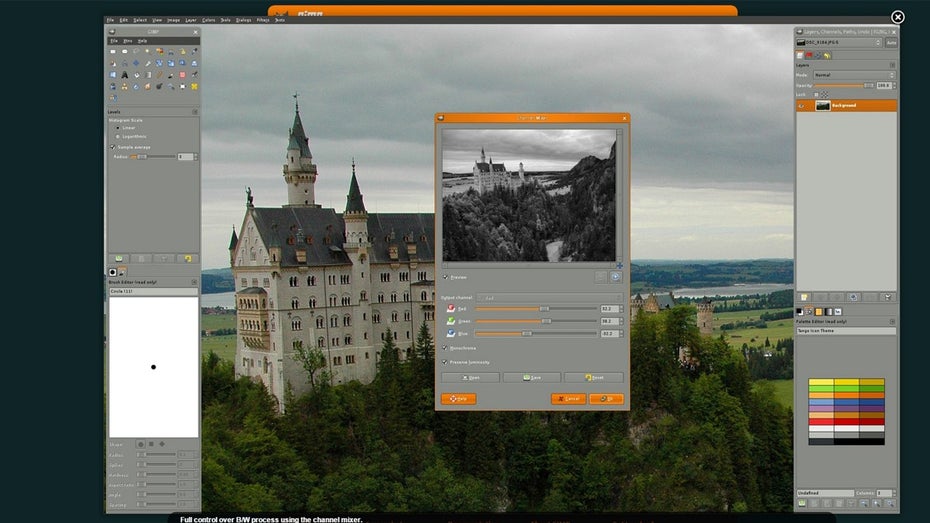Open the Paths tab in dock

pyautogui.click(x=819, y=55)
